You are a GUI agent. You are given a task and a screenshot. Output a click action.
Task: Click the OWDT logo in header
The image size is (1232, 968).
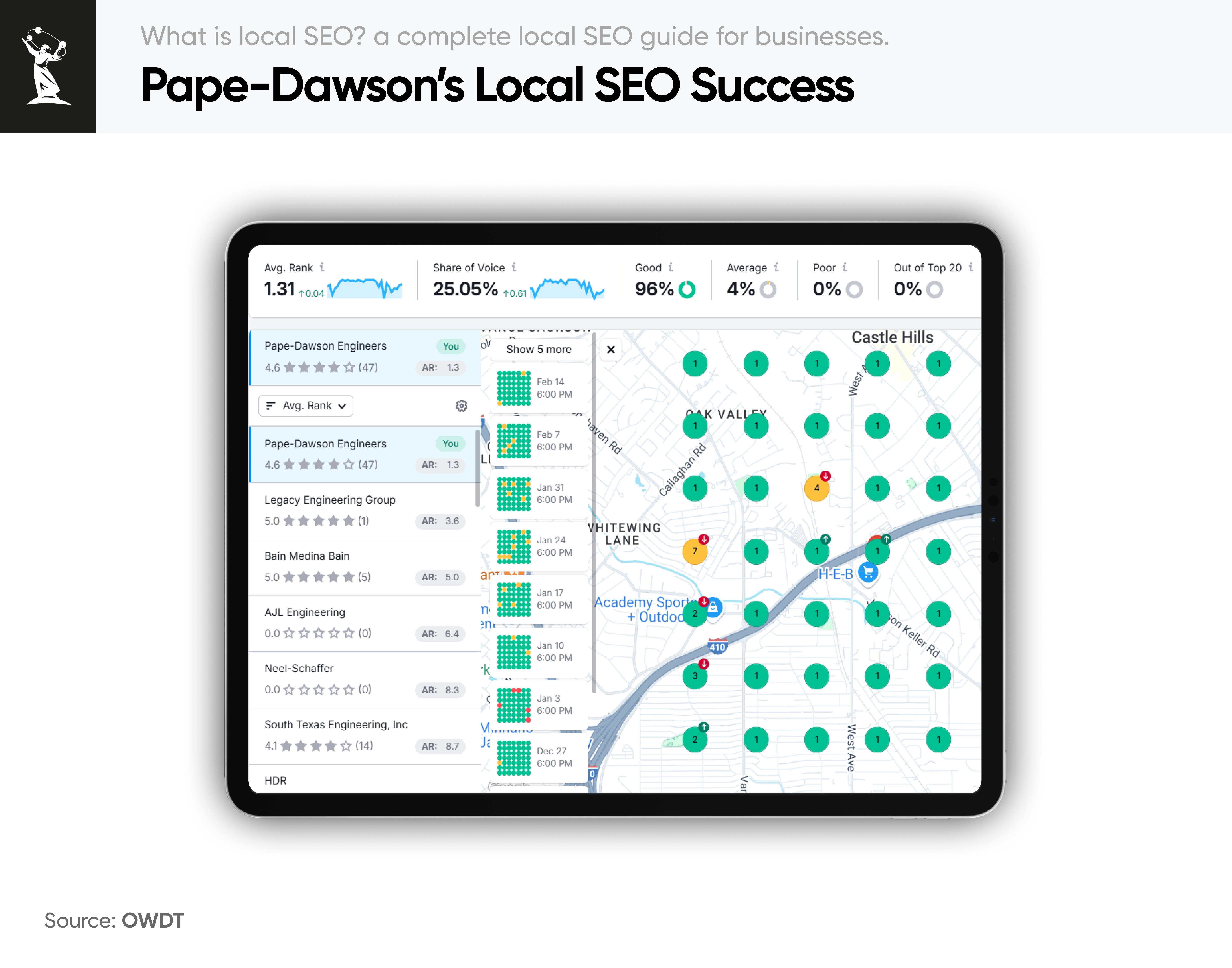[x=47, y=66]
